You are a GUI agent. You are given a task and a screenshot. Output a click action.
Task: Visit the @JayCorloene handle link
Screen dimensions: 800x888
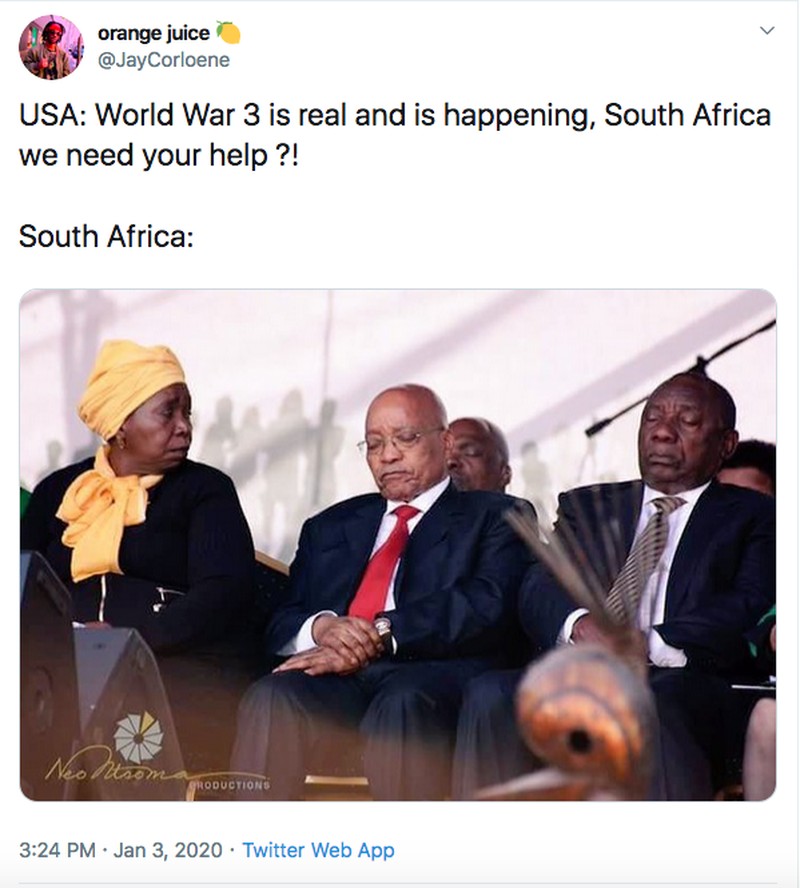coord(163,60)
